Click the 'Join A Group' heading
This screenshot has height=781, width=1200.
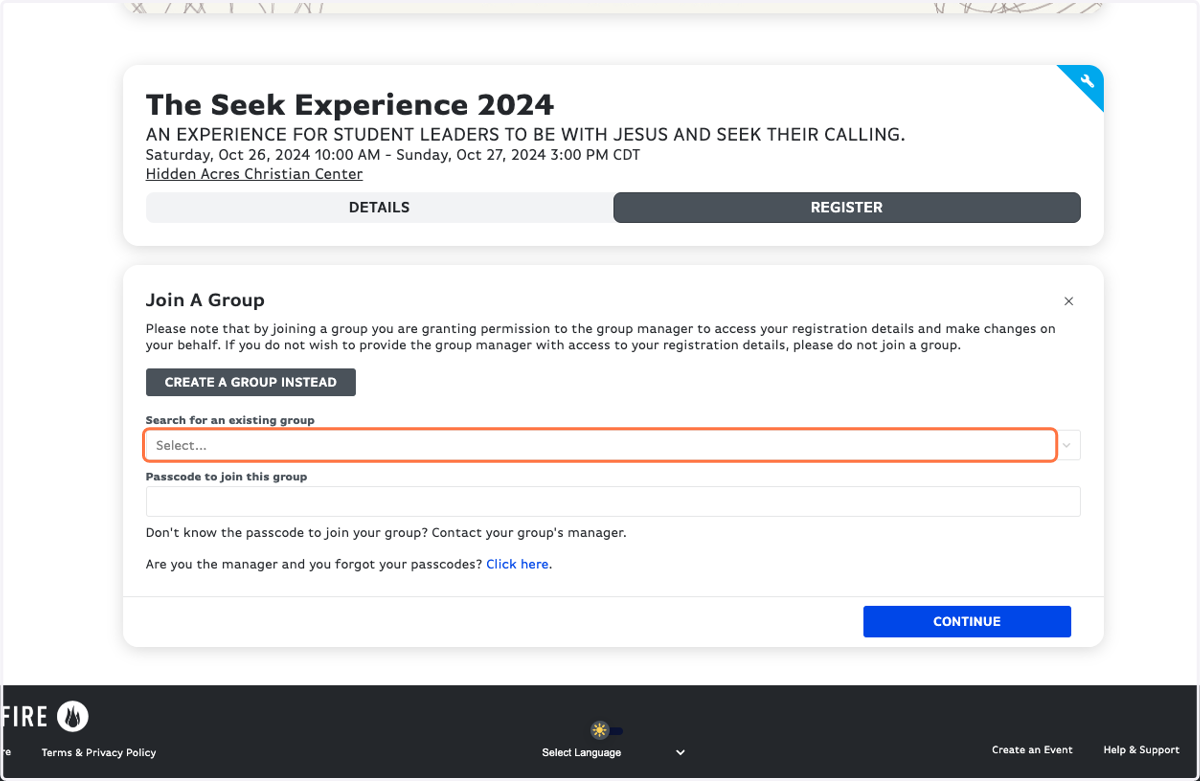tap(205, 300)
